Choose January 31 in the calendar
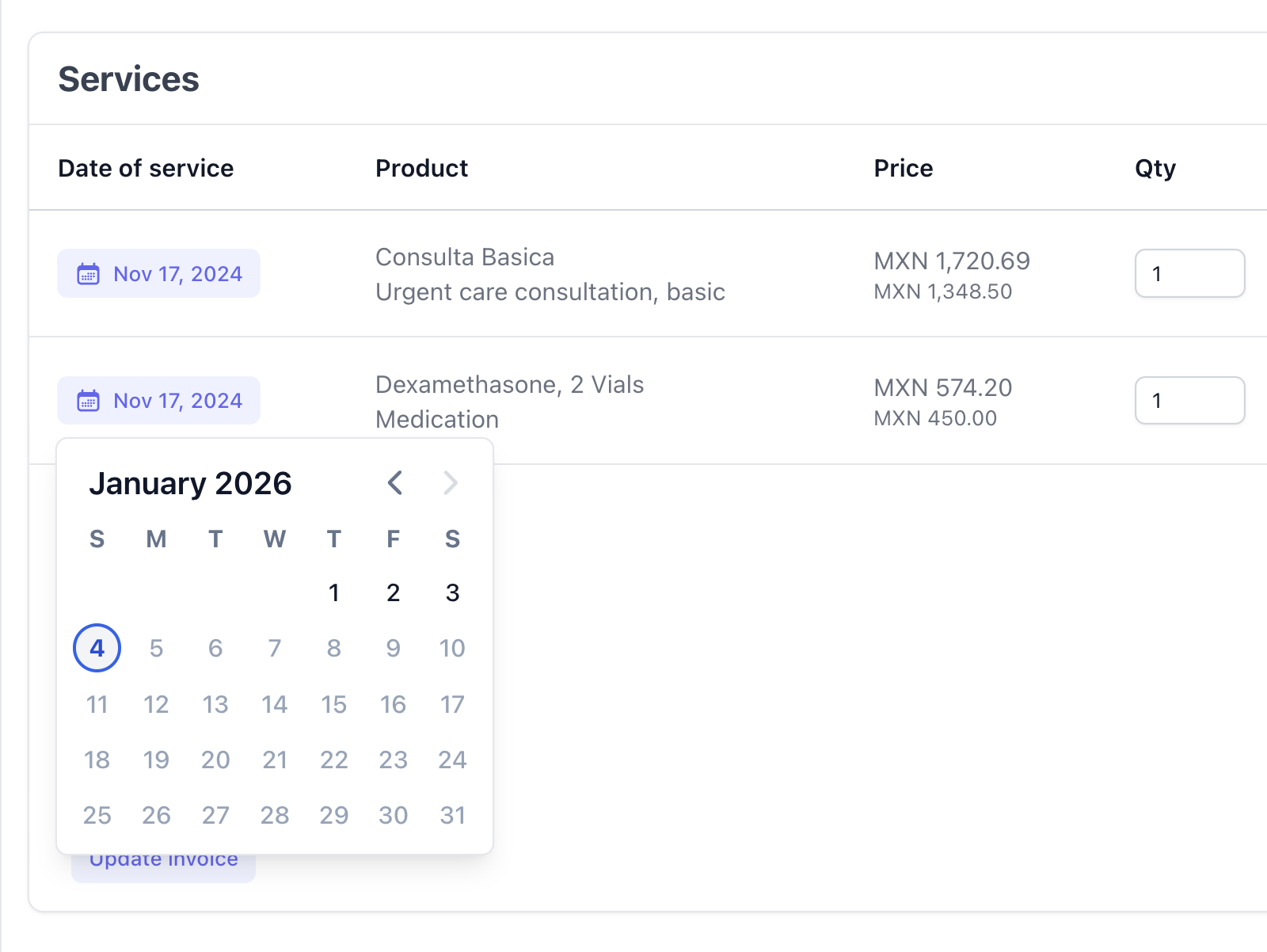This screenshot has width=1267, height=952. [452, 815]
